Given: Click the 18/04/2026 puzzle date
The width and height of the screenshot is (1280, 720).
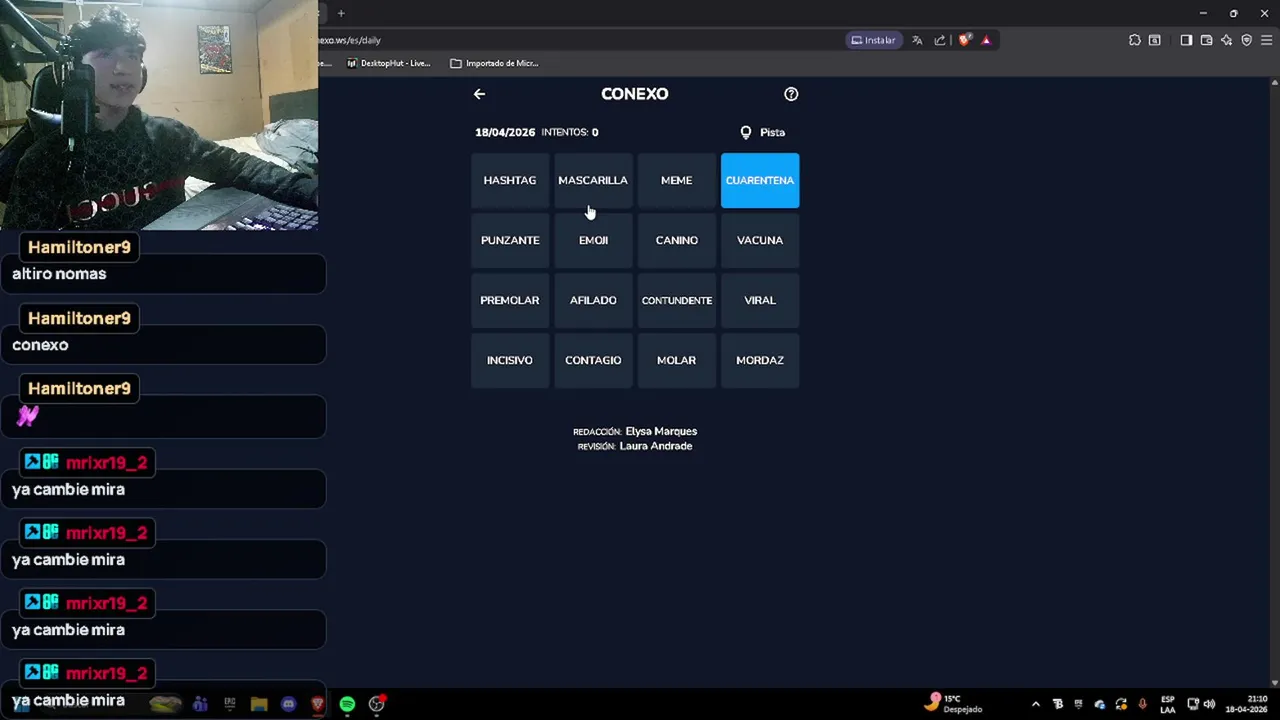Looking at the screenshot, I should (505, 132).
